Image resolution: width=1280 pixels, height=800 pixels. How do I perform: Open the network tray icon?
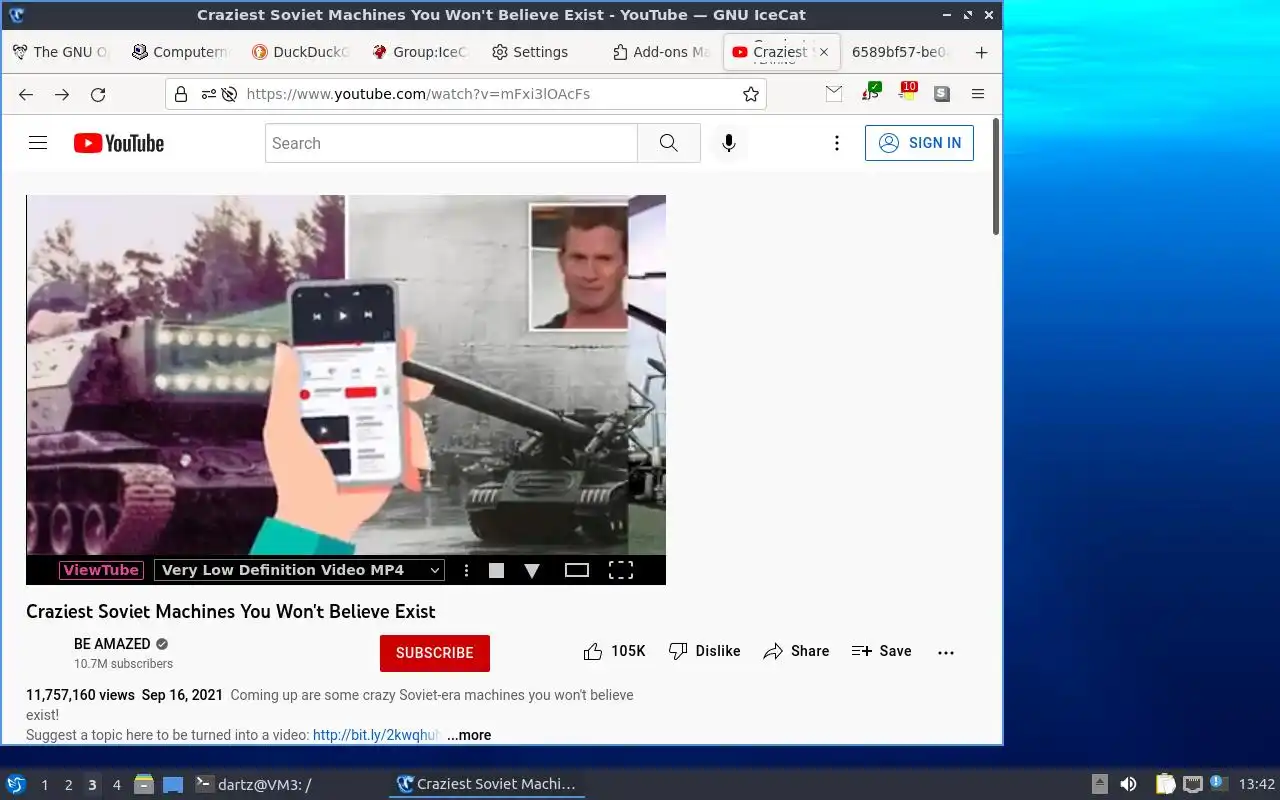click(x=1192, y=784)
